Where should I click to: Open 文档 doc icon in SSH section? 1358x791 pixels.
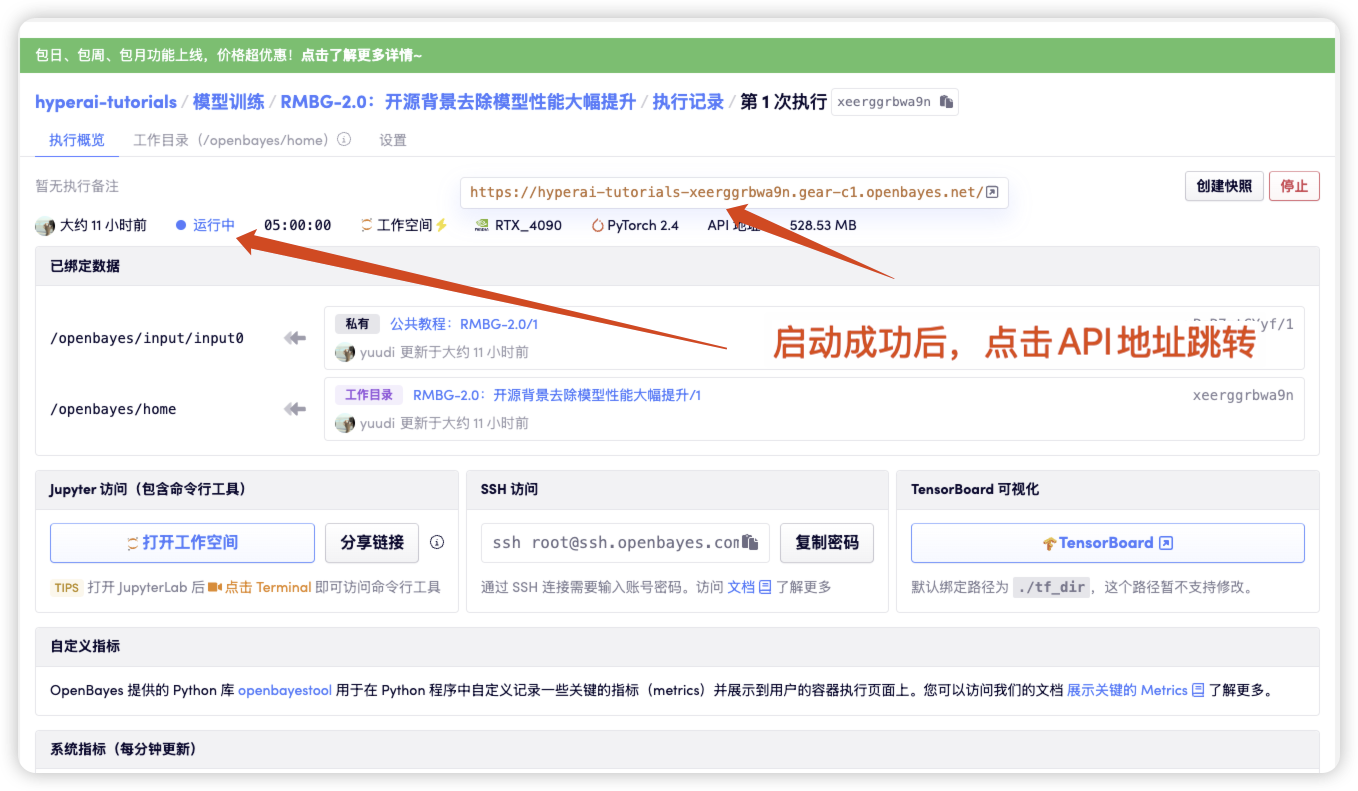[765, 587]
